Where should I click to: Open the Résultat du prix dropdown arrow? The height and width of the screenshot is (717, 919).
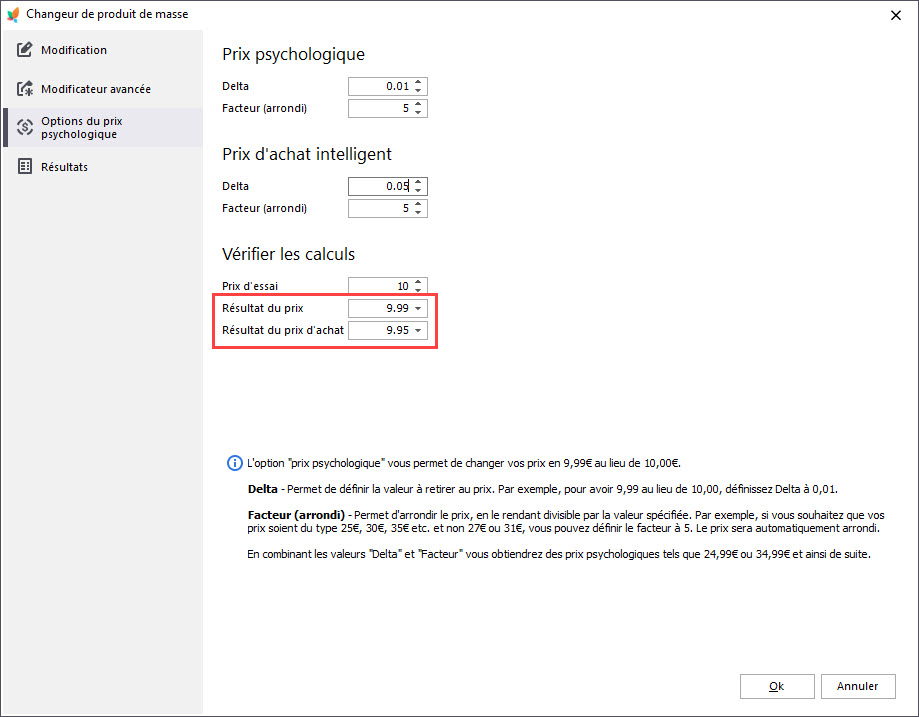coord(418,308)
